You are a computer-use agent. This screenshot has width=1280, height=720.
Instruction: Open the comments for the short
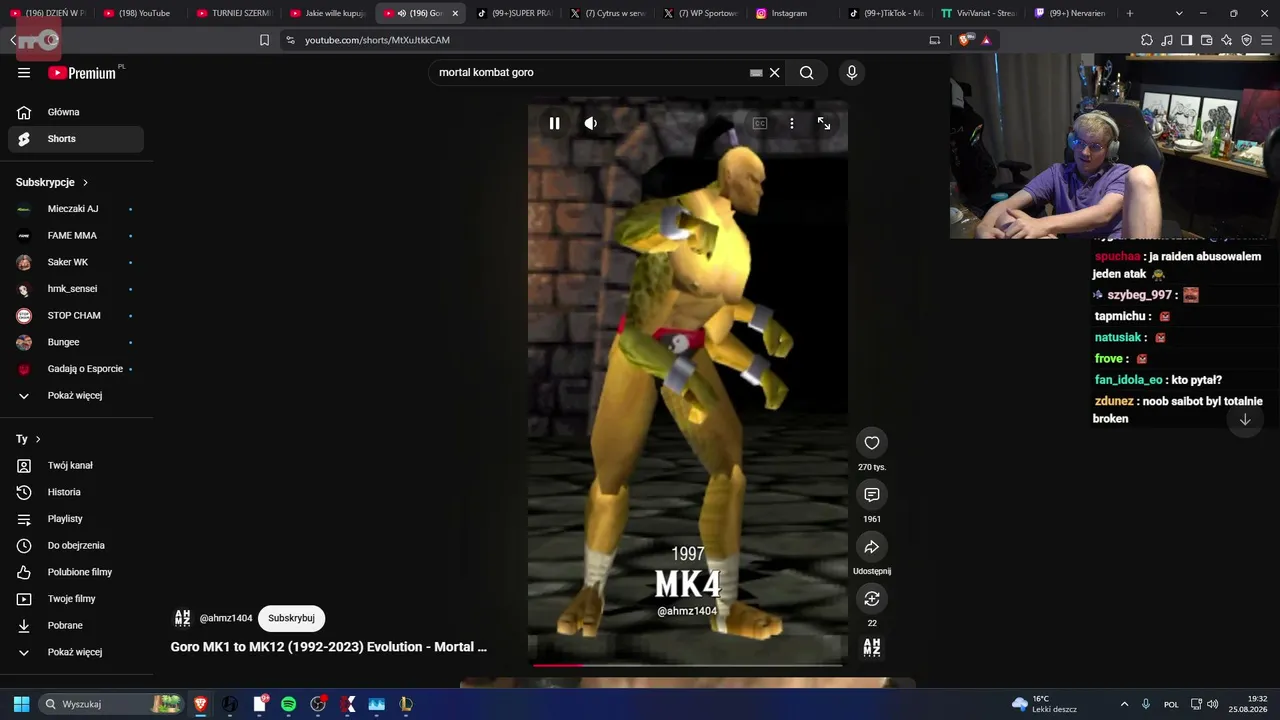coord(872,495)
